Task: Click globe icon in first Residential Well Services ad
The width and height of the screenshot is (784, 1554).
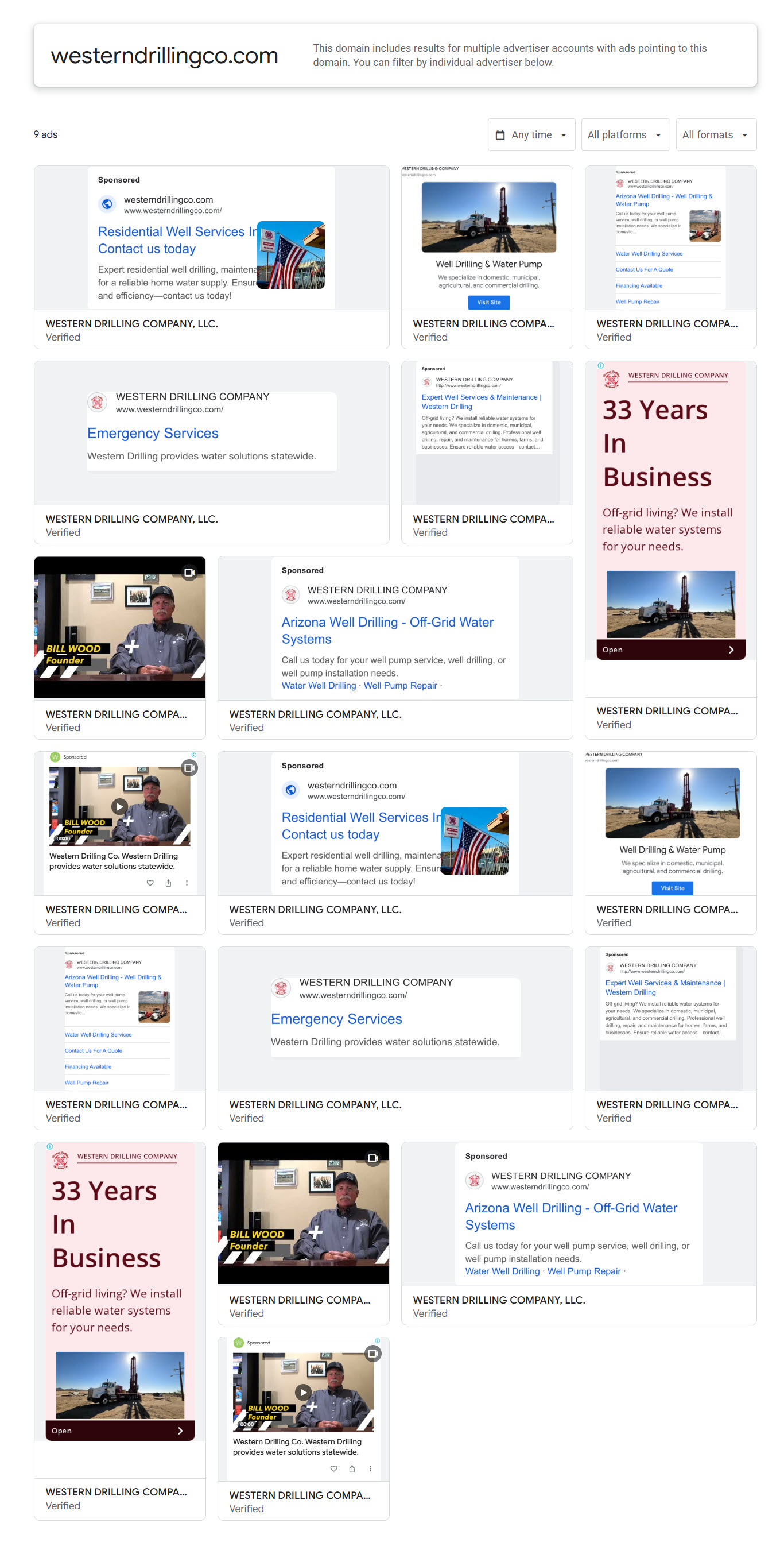Action: 106,203
